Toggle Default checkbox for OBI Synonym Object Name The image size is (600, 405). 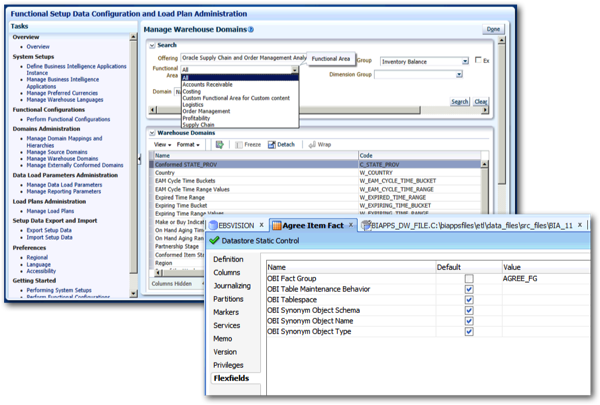pos(469,321)
